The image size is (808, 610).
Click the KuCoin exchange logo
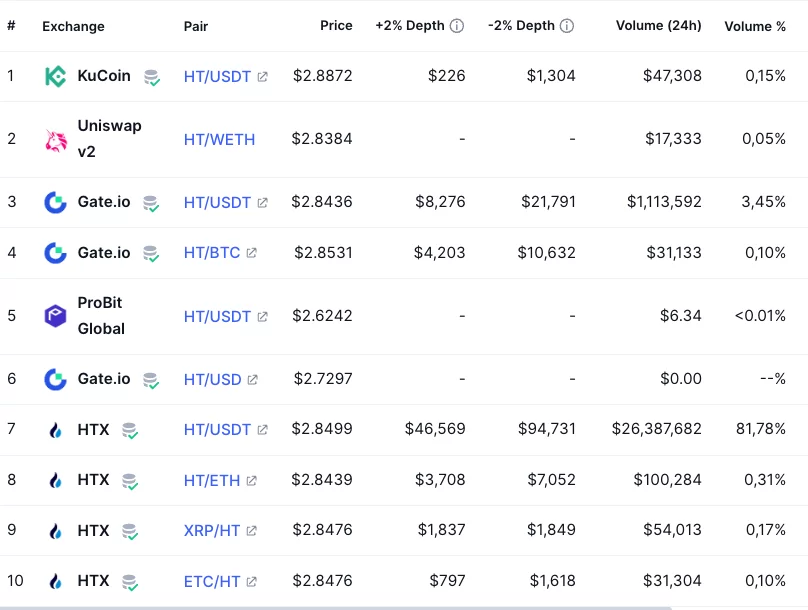coord(56,76)
